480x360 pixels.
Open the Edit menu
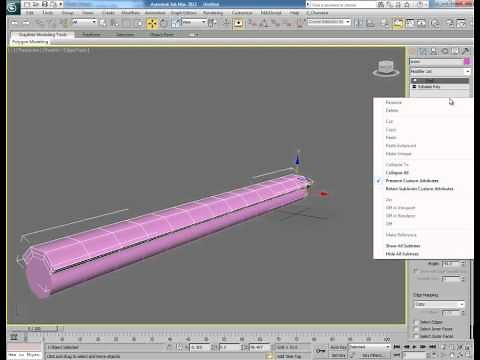(x=30, y=13)
